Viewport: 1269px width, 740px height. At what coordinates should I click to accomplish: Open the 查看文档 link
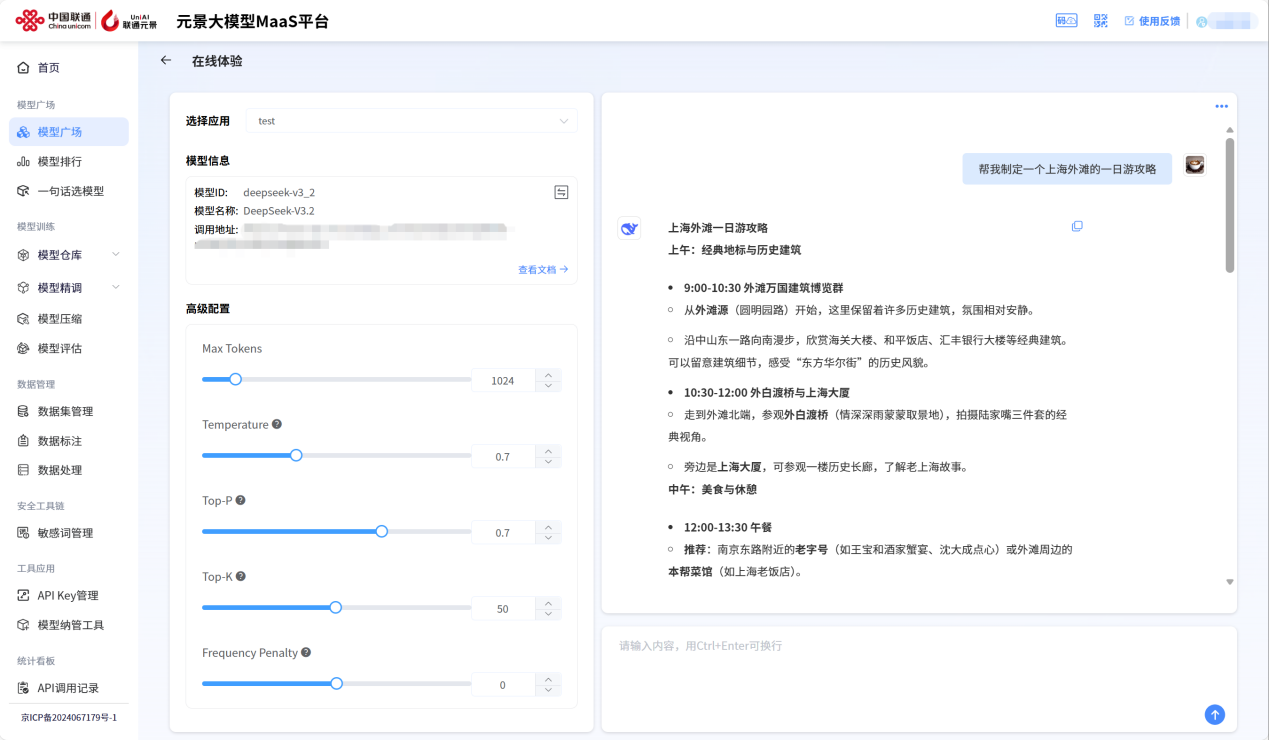[x=543, y=269]
